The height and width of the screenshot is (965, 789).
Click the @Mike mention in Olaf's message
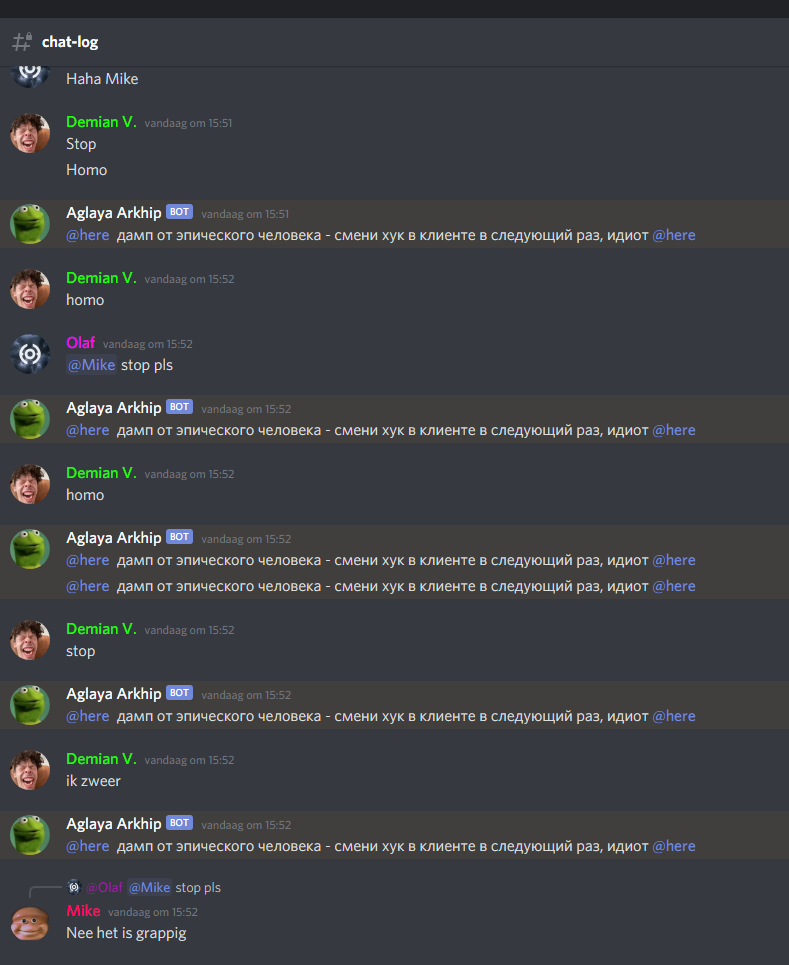(x=91, y=365)
